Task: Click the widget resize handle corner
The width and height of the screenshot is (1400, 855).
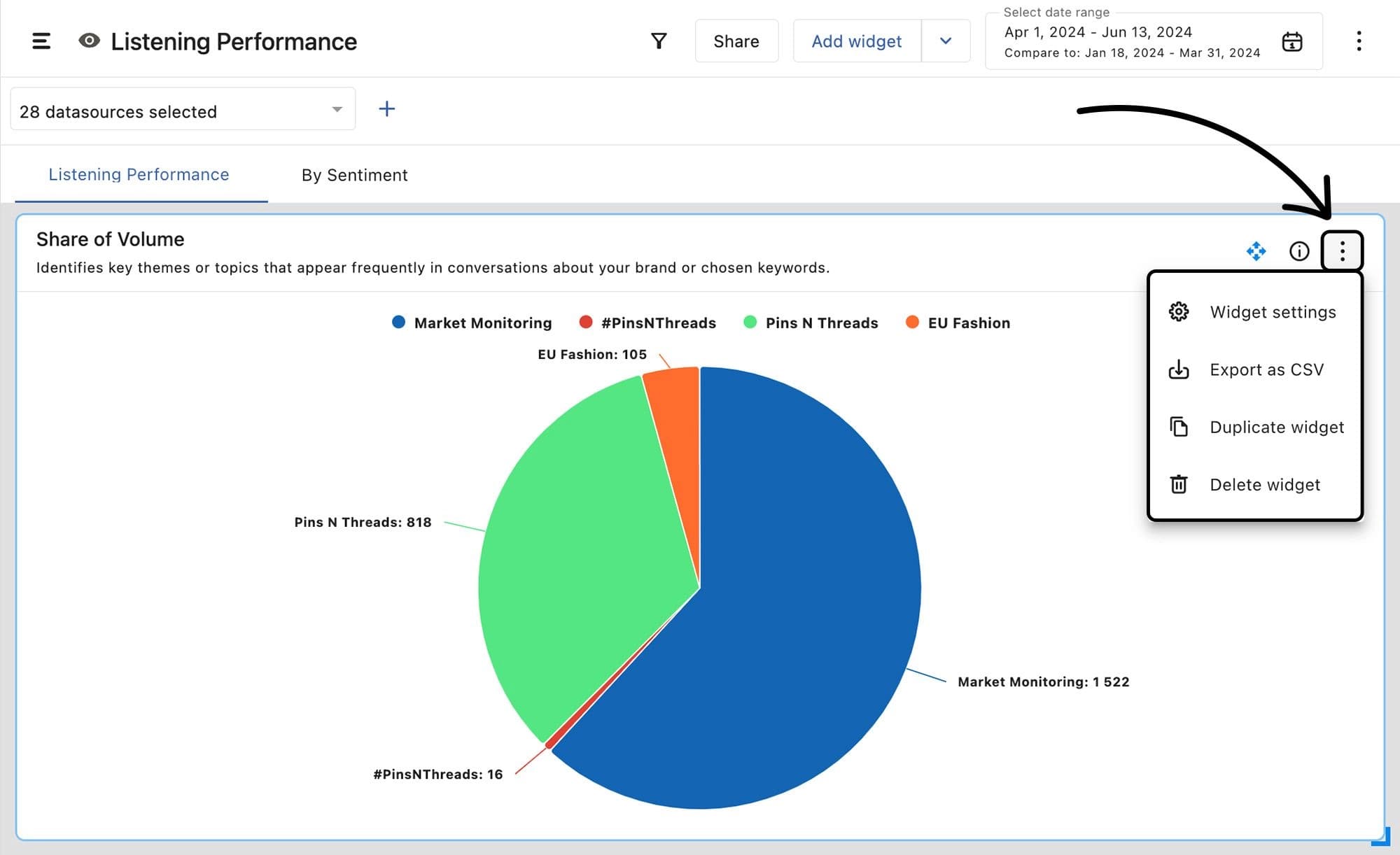Action: [1382, 838]
